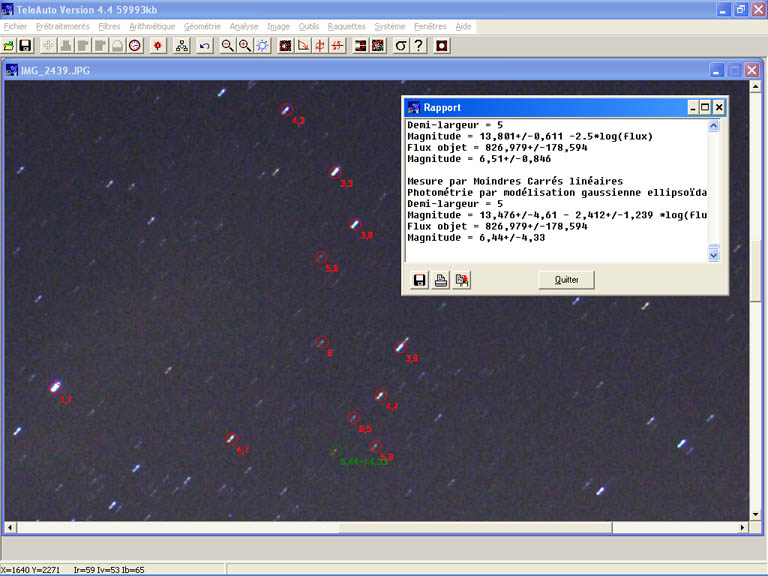
Task: Open the Image menu
Action: coord(278,26)
